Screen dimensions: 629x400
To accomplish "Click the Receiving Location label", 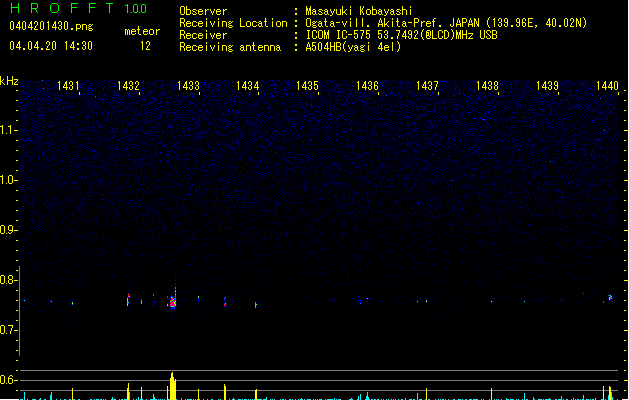I will click(x=233, y=23).
